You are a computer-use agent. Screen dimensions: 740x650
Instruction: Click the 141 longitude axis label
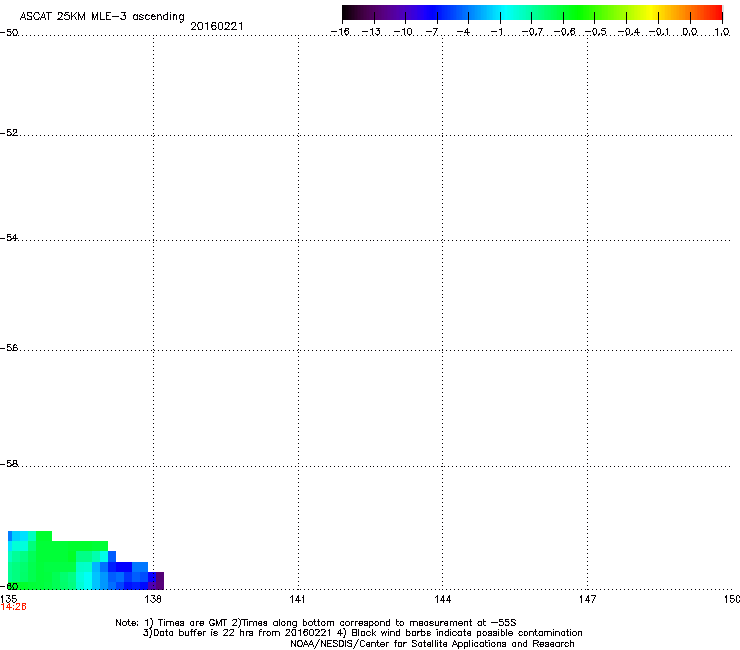pos(297,599)
